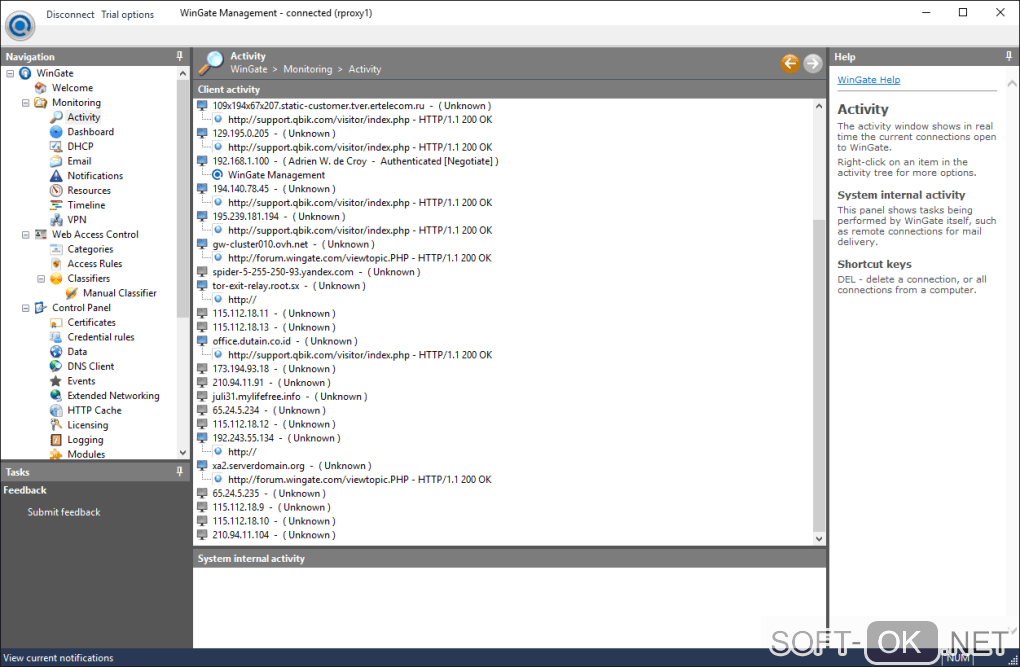The image size is (1020, 667).
Task: Select the gw-cluster010.ovh.net row
Action: click(293, 244)
